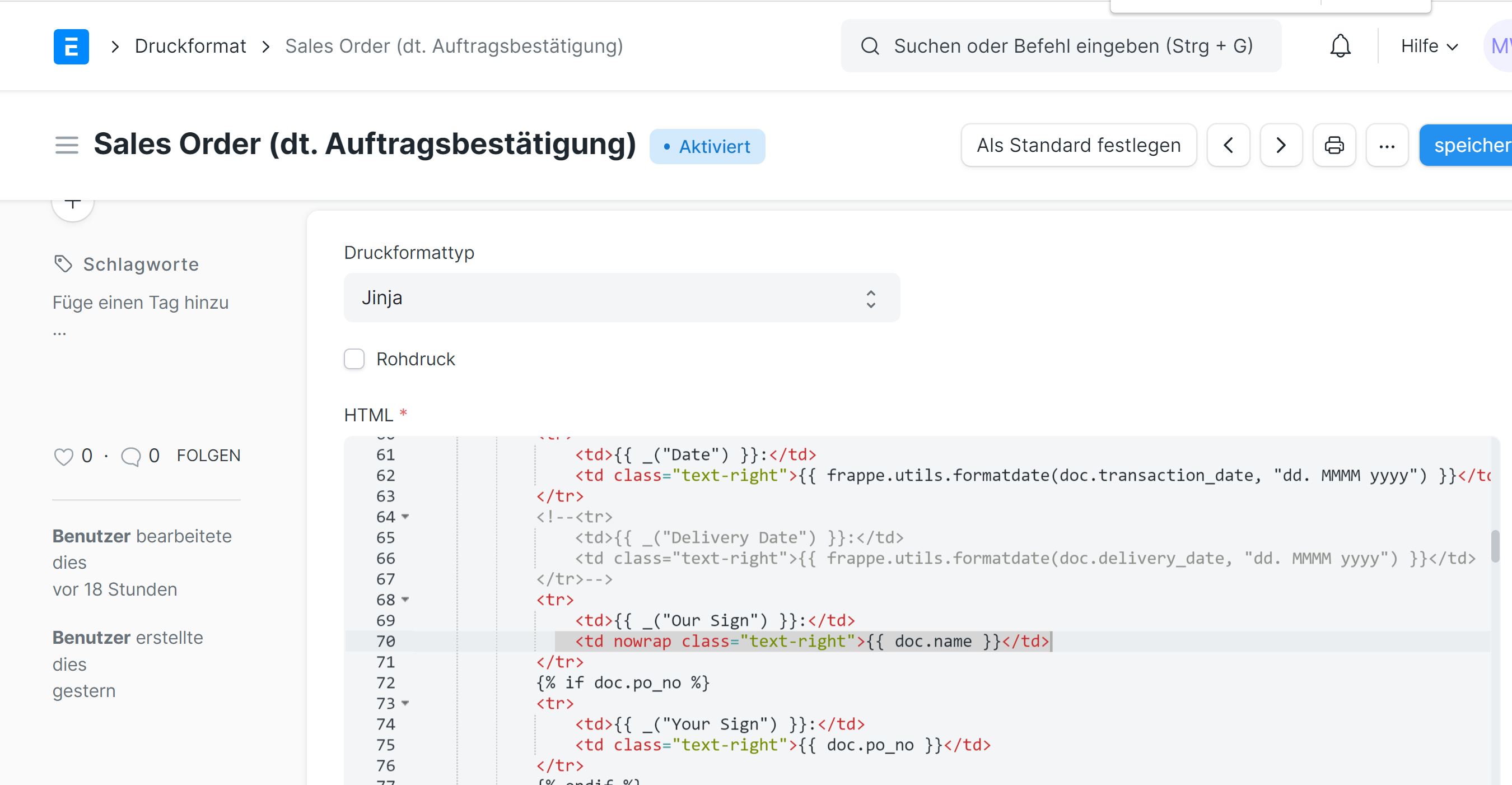The width and height of the screenshot is (1512, 785).
Task: Click line 71 closing tr tag
Action: point(559,662)
